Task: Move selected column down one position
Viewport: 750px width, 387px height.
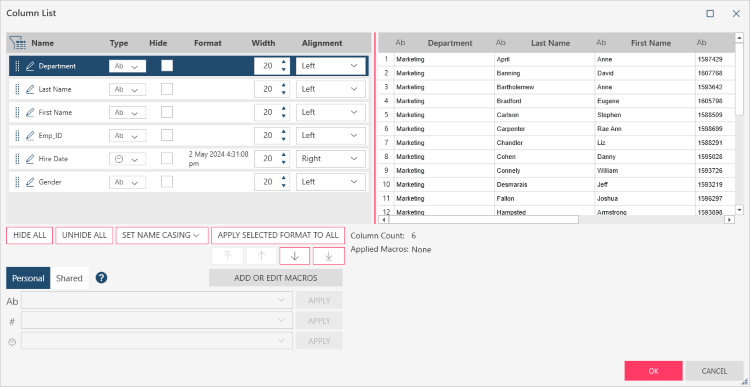Action: click(295, 256)
